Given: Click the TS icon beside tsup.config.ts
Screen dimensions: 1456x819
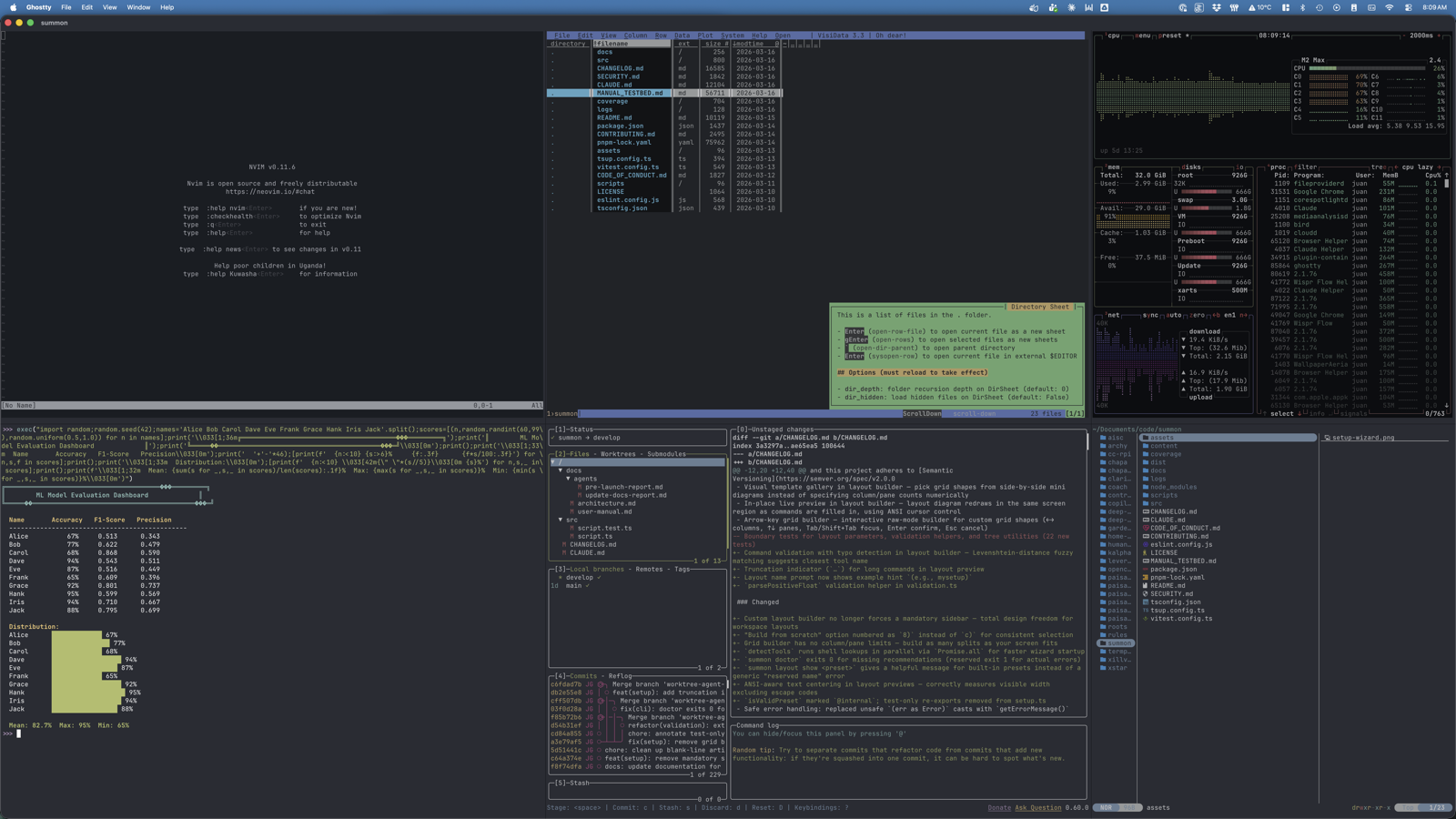Looking at the screenshot, I should (x=1146, y=610).
